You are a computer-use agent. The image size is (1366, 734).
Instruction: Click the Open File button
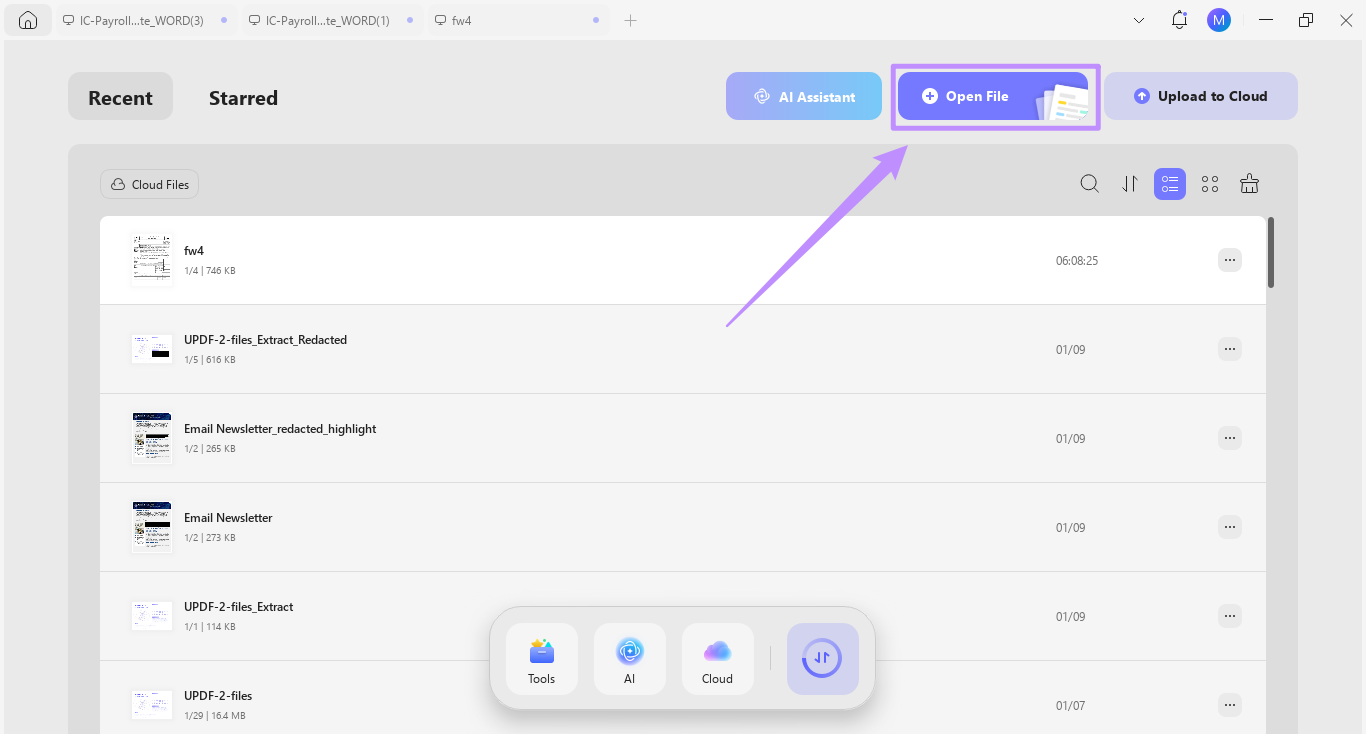pos(993,96)
